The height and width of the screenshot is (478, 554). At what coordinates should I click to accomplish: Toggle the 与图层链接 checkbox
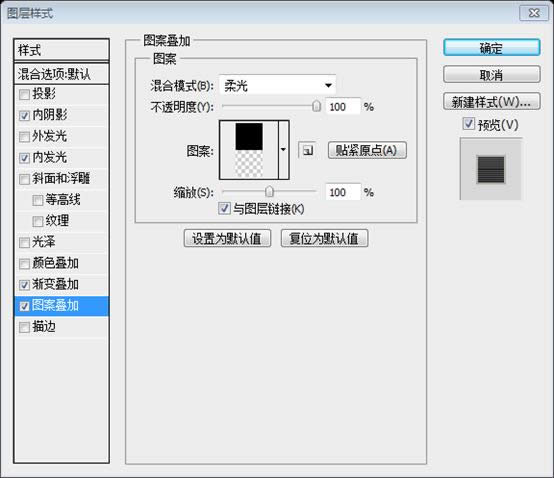coord(224,208)
